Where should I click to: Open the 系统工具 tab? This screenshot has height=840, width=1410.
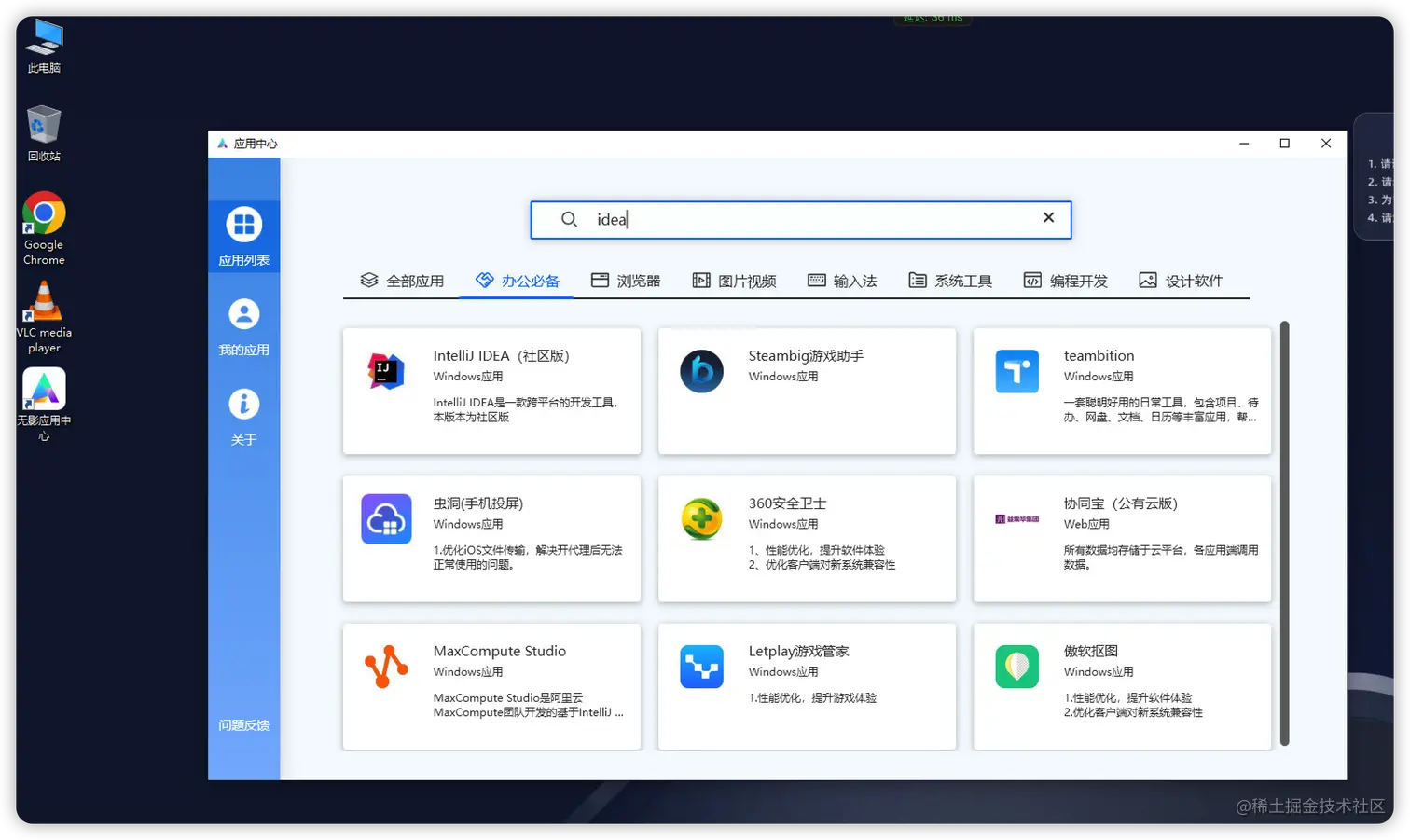tap(950, 281)
